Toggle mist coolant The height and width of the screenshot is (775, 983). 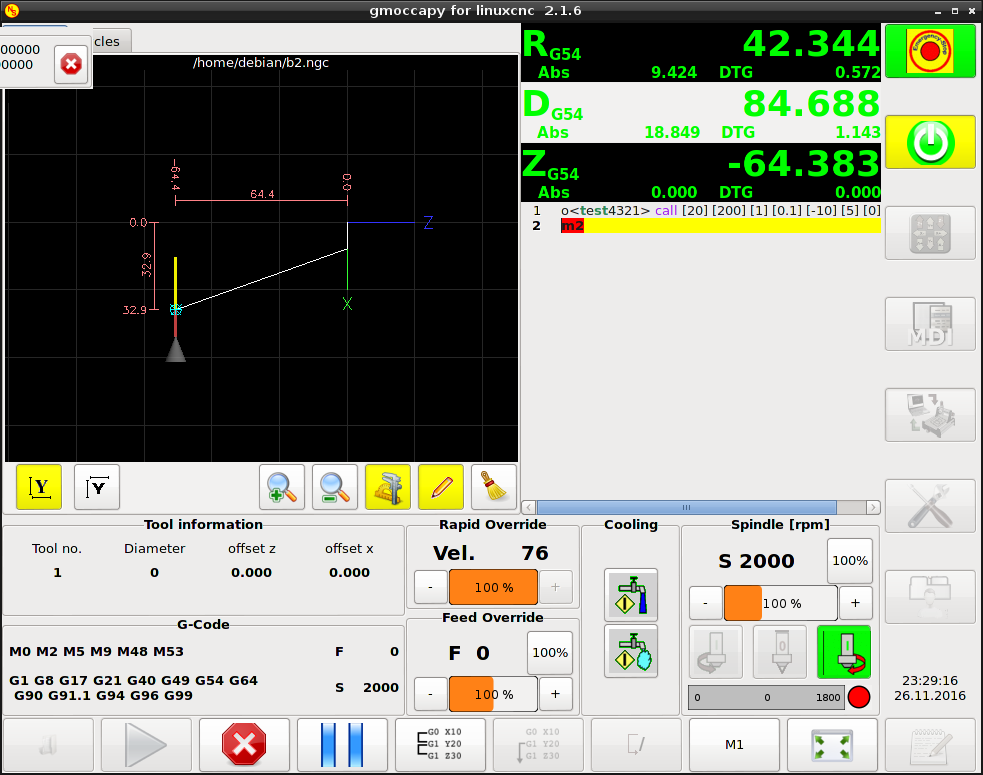point(631,651)
